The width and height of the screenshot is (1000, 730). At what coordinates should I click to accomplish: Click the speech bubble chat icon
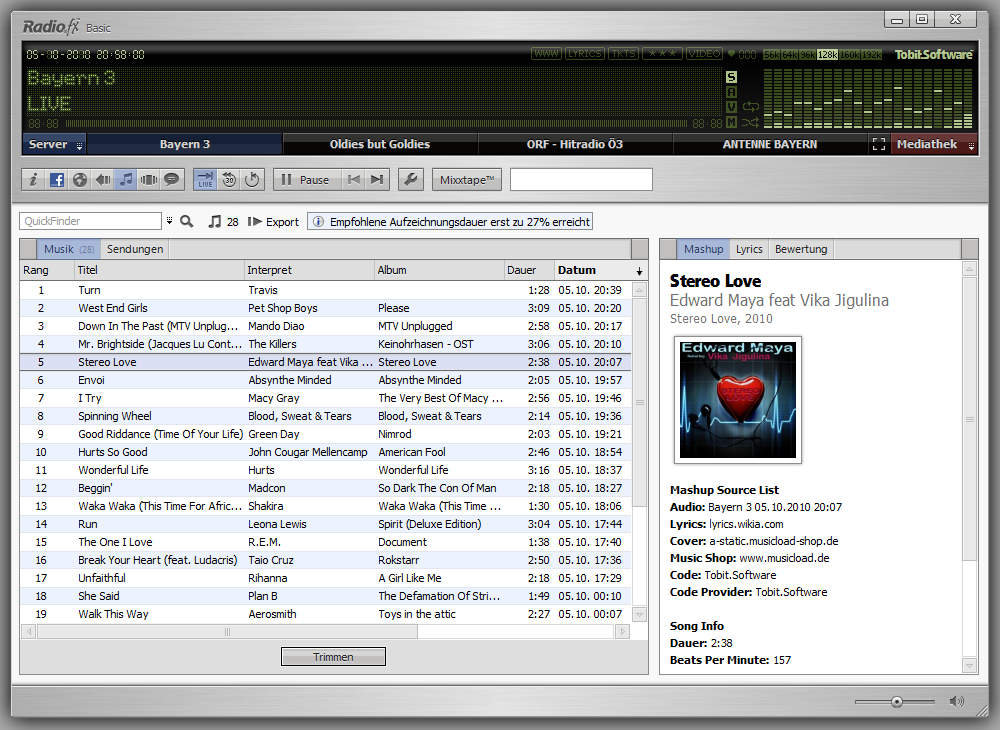[x=172, y=180]
